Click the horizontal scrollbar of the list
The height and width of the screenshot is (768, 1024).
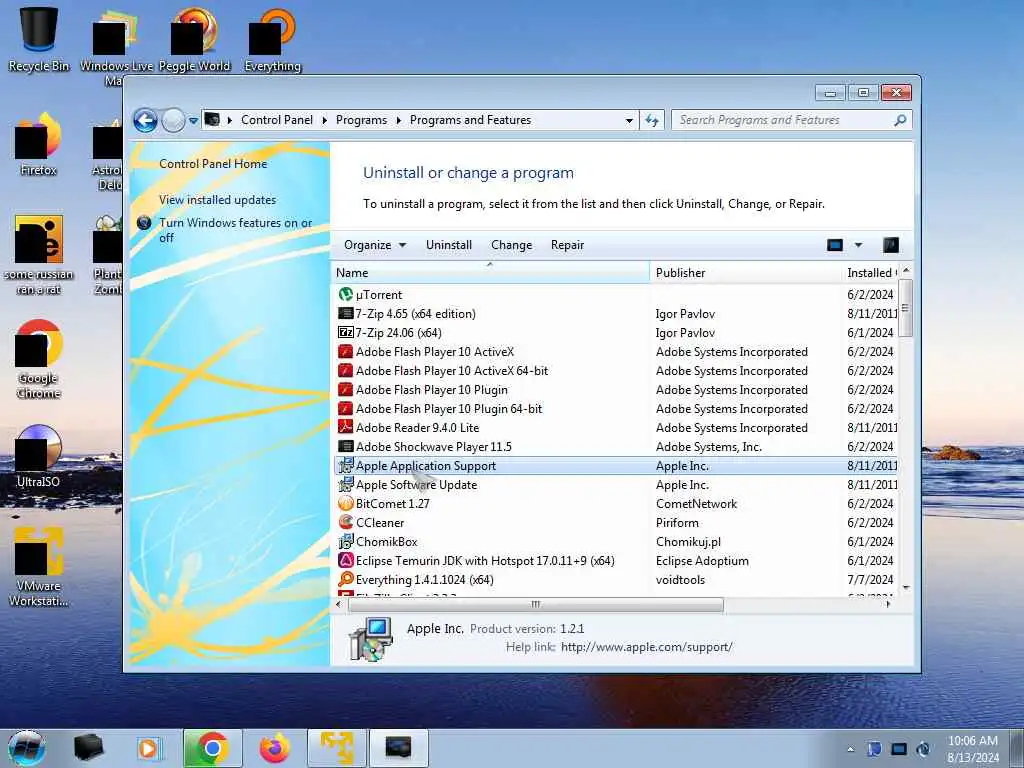536,605
